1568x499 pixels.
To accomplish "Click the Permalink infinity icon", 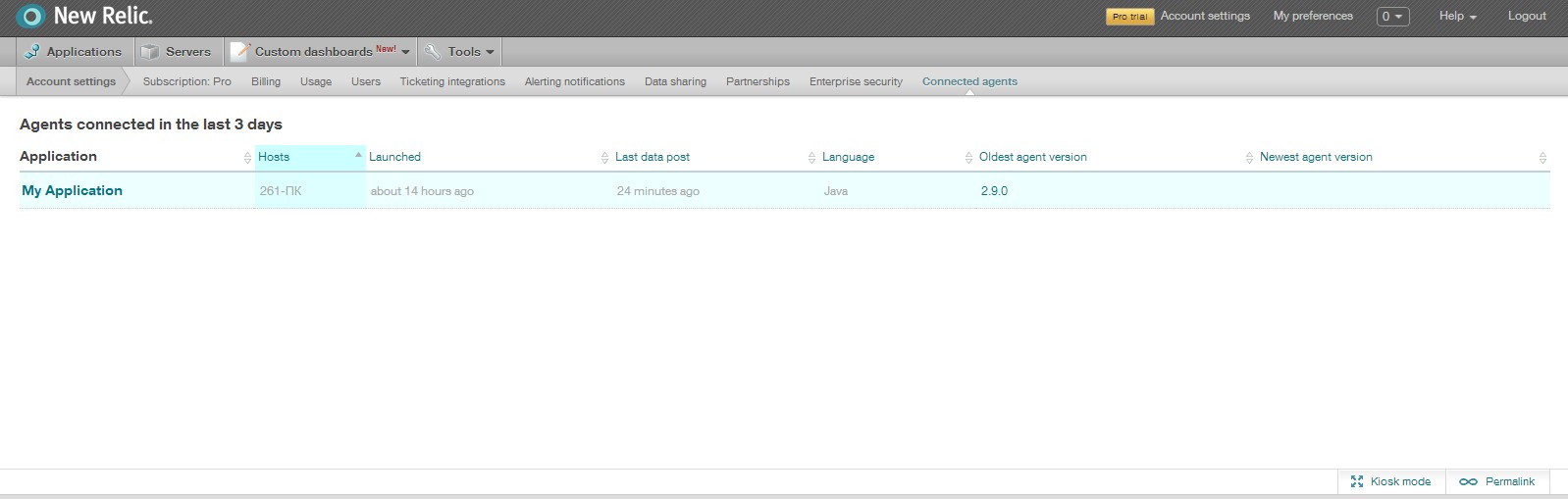I will click(1468, 481).
